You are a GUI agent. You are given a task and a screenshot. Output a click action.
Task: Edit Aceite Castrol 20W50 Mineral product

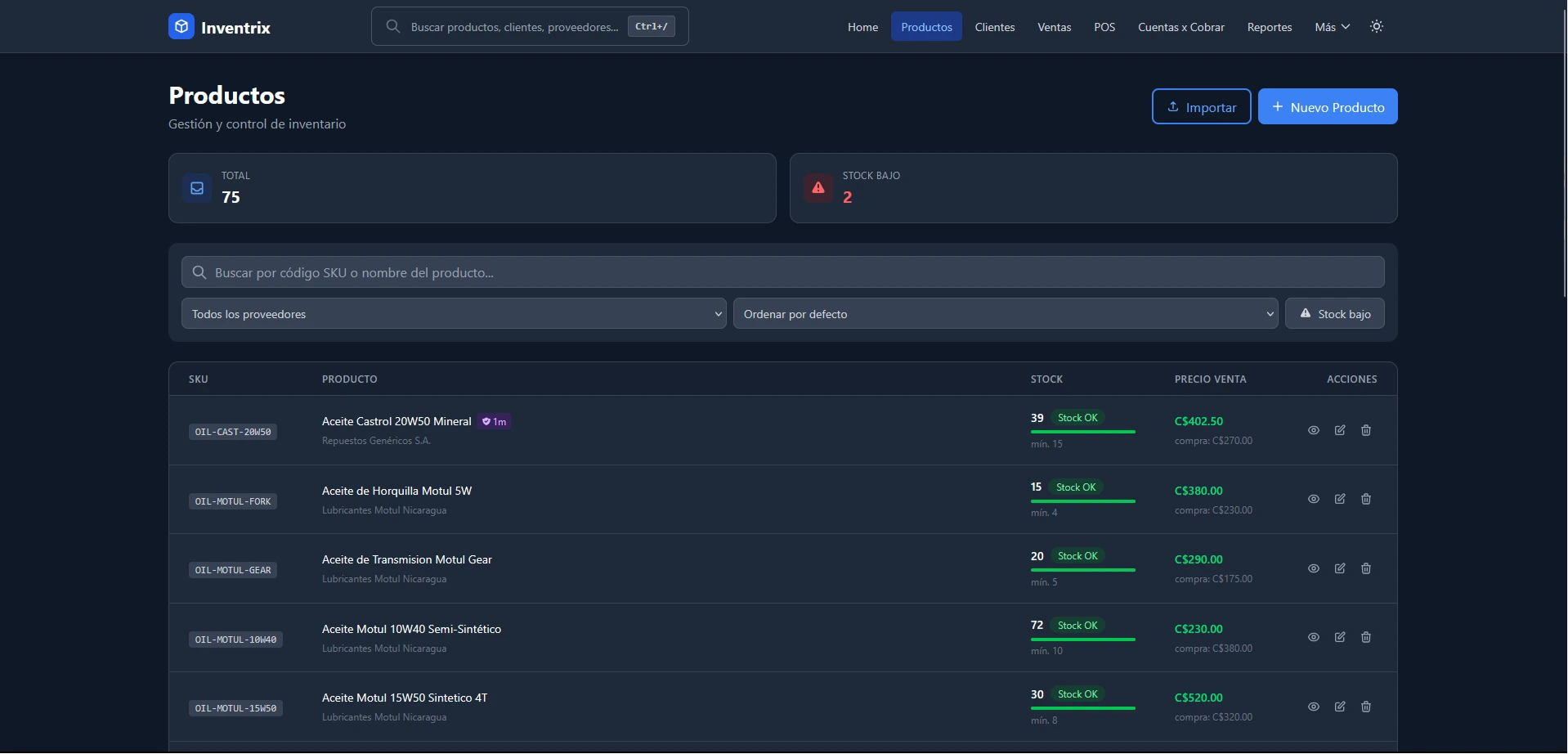1340,430
